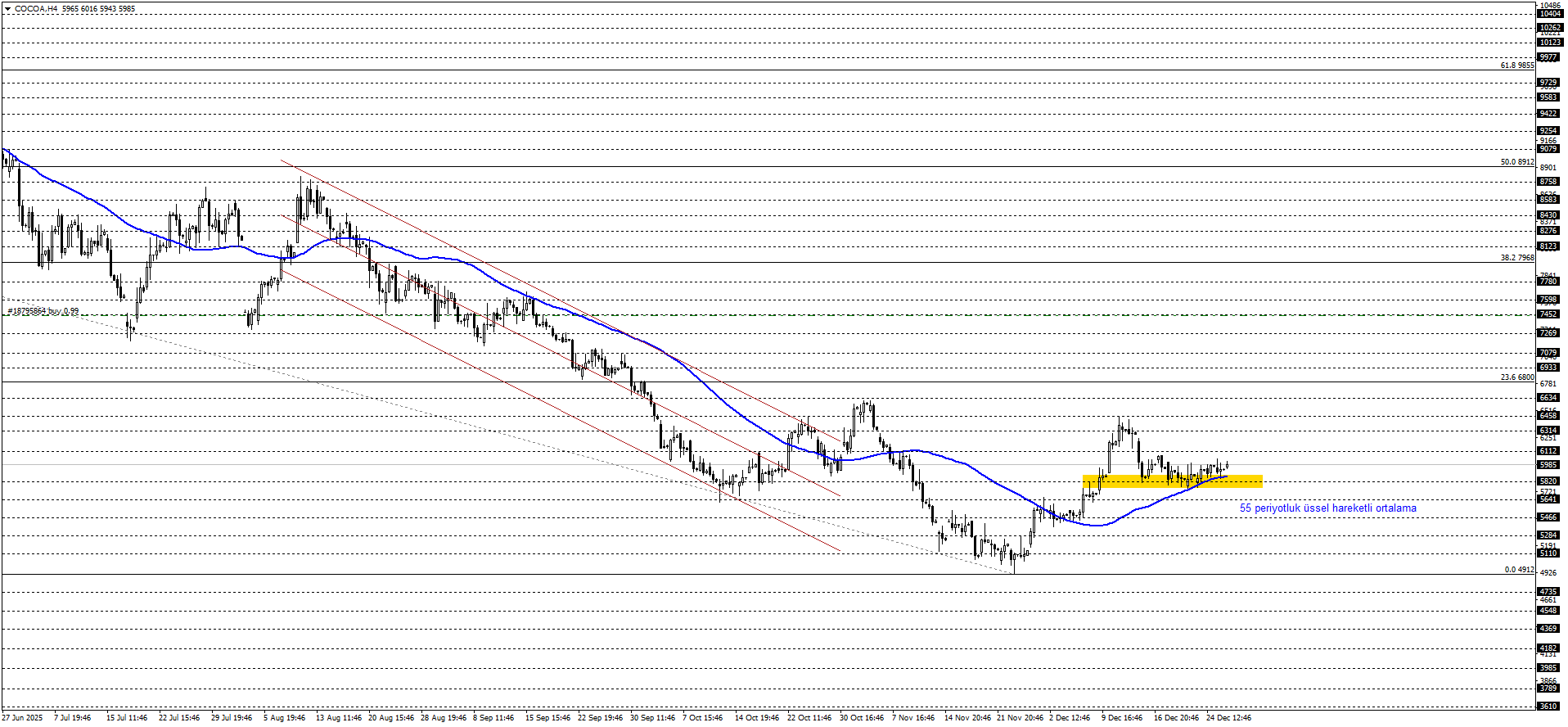Select the 38.2 Fibonacci level label
Viewport: 1568px width, 727px height.
coord(1516,258)
